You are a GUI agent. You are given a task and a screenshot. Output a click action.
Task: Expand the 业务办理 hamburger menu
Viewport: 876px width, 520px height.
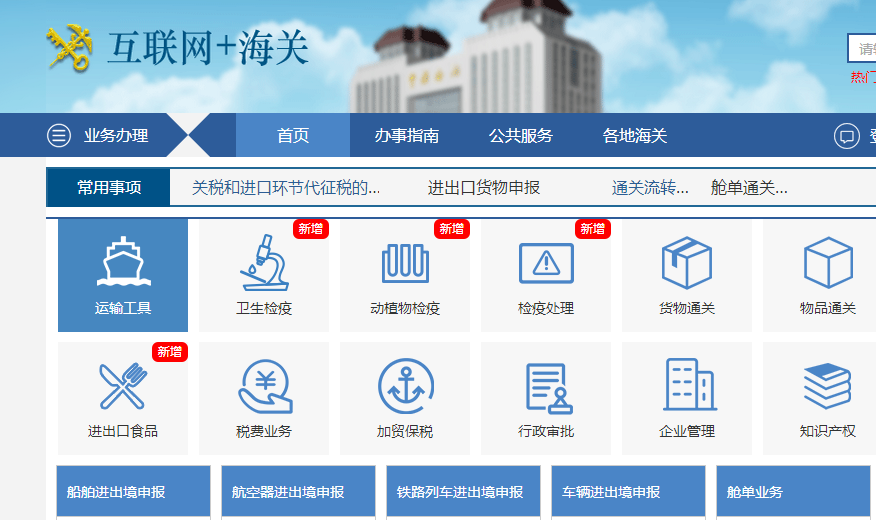(59, 136)
